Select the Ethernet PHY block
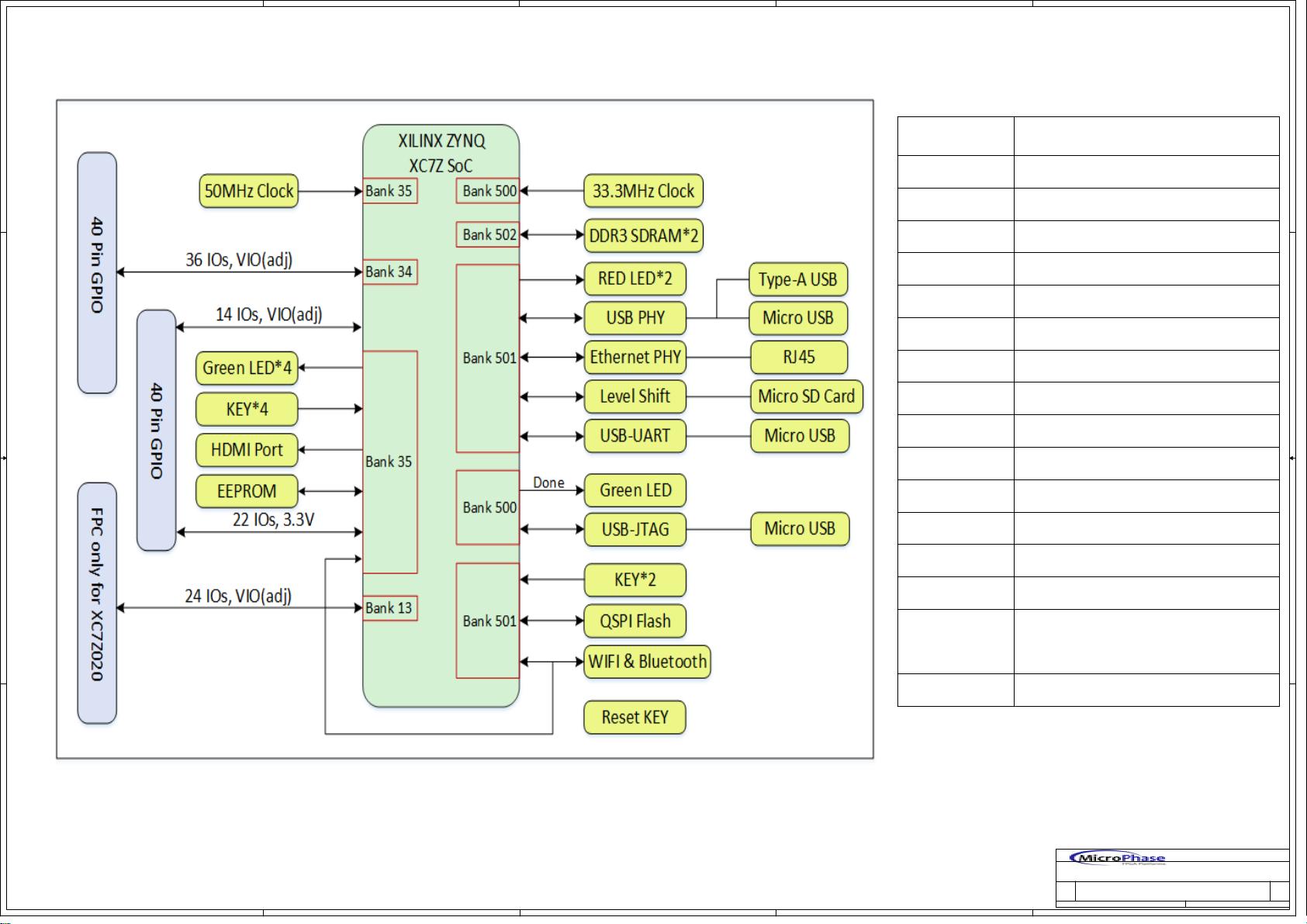The width and height of the screenshot is (1307, 924). tap(636, 358)
